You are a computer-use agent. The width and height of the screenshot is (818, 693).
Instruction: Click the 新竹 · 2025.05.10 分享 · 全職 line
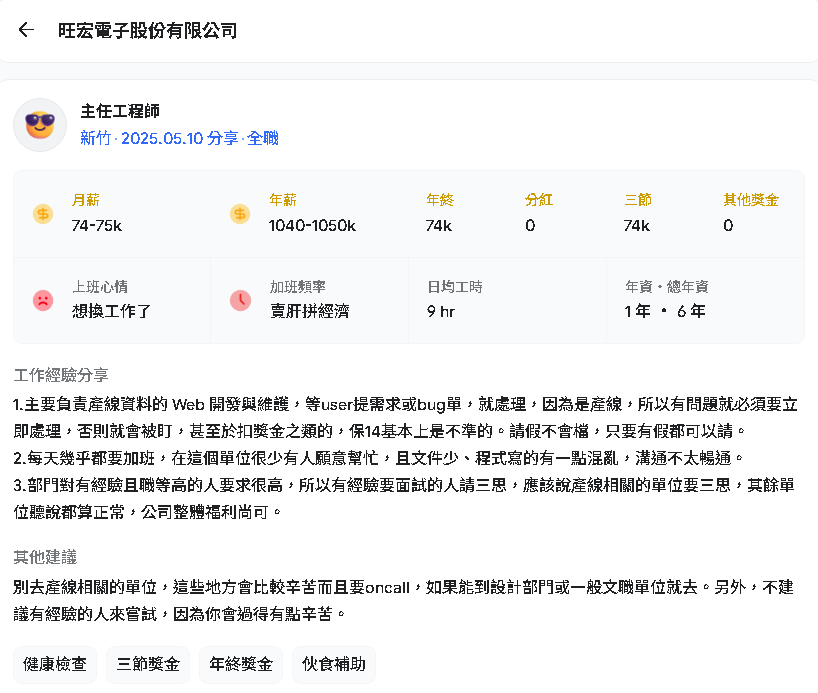pos(179,138)
